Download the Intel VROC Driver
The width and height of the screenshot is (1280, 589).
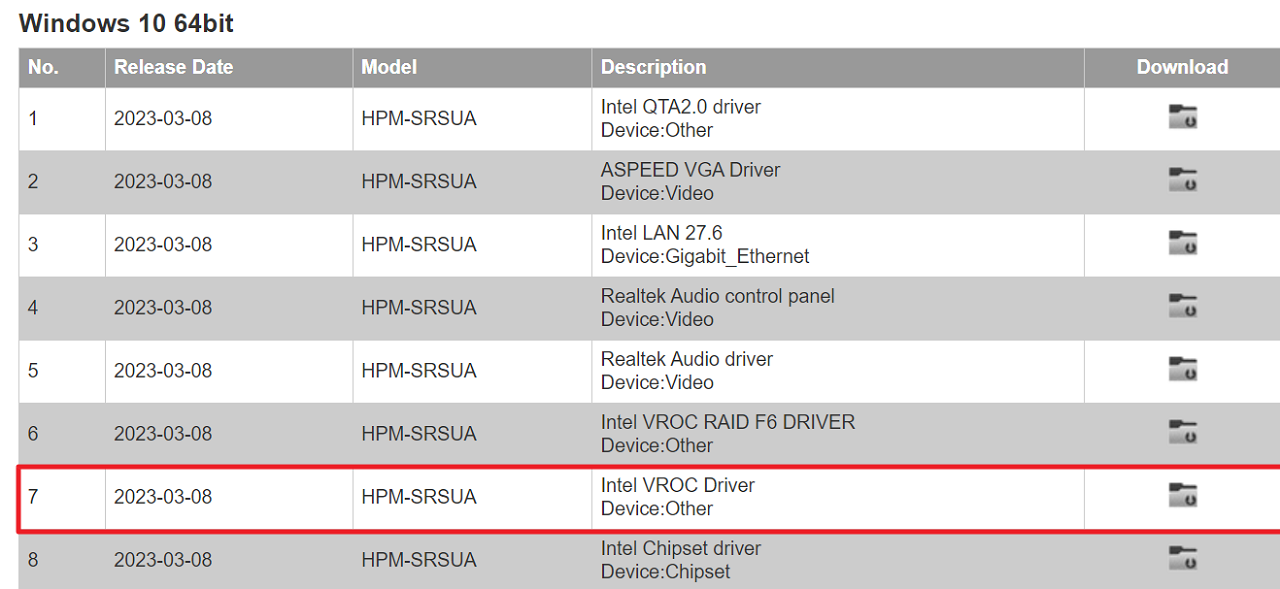point(1182,495)
